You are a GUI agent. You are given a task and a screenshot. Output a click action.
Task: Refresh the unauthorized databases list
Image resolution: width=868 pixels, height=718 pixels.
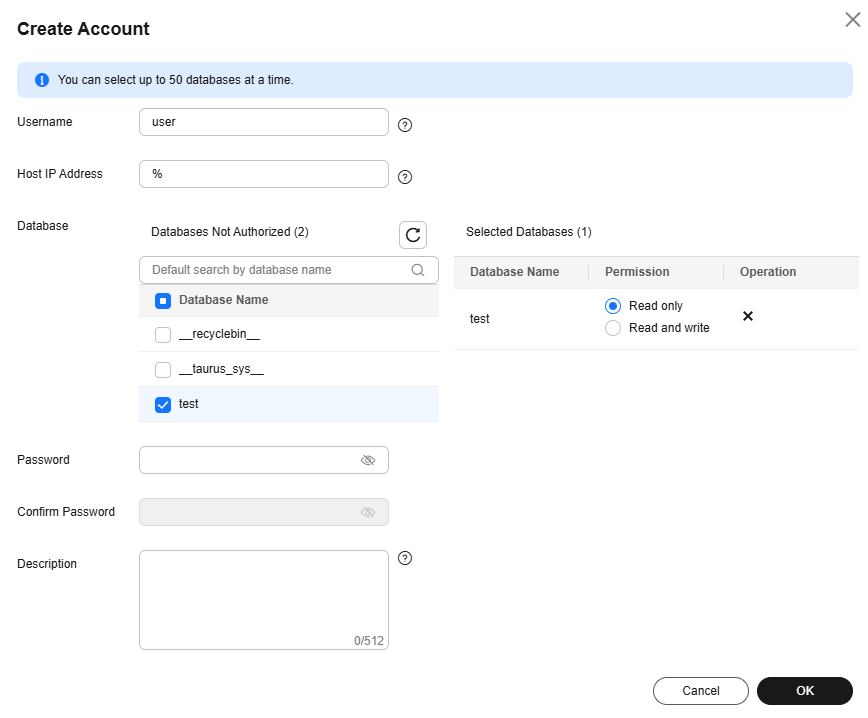(x=413, y=235)
